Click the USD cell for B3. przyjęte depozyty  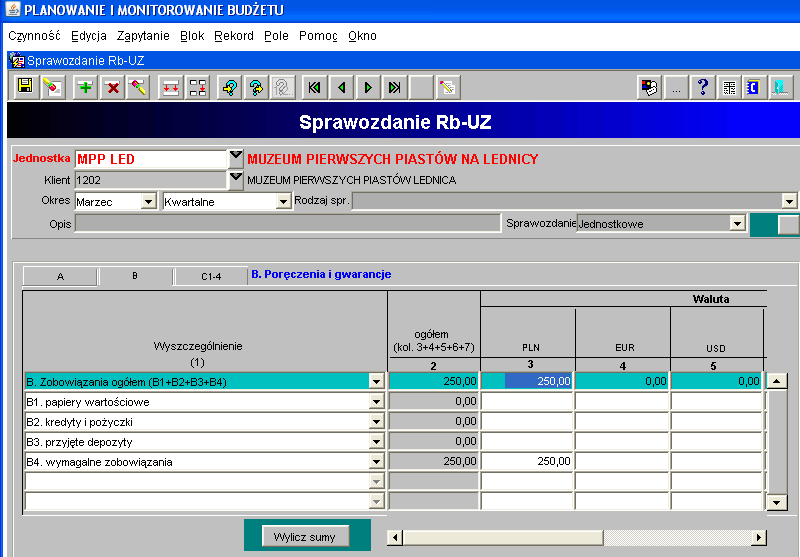pos(717,441)
